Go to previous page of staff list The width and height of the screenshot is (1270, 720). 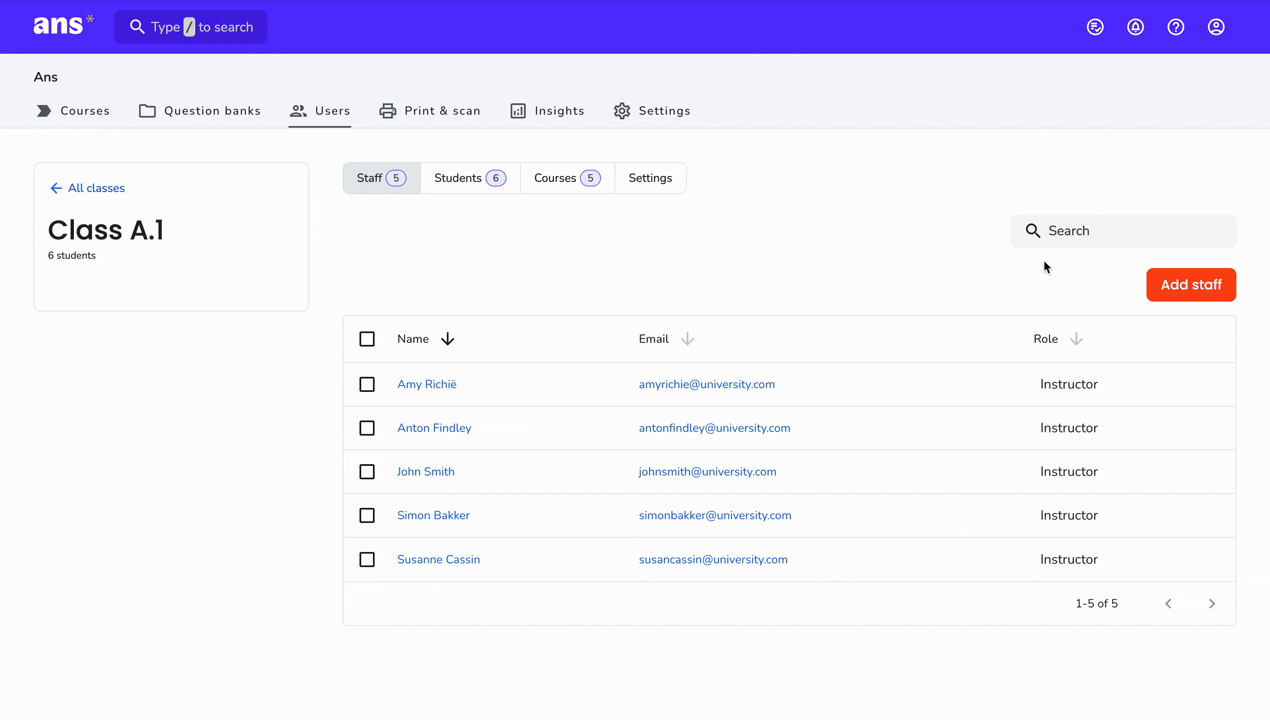tap(1168, 604)
